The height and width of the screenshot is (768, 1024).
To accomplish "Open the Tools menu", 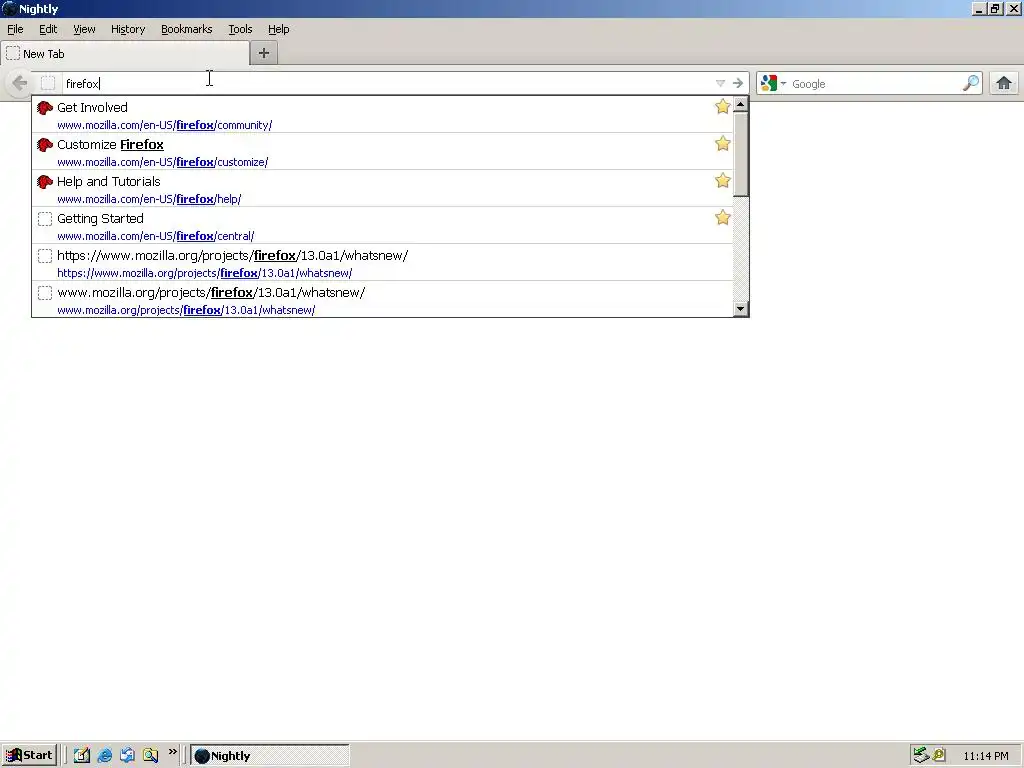I will [240, 29].
